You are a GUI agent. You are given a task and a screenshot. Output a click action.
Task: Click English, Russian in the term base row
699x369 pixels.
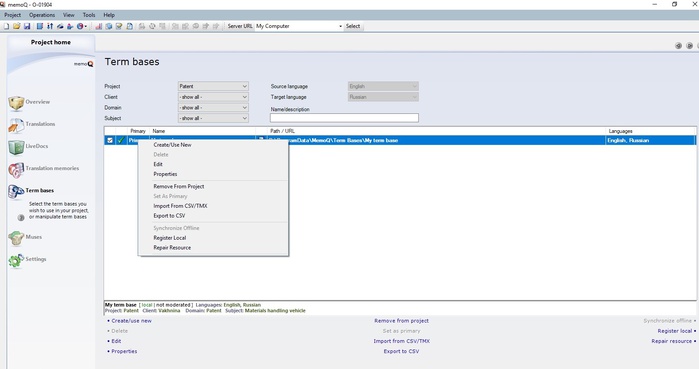628,140
